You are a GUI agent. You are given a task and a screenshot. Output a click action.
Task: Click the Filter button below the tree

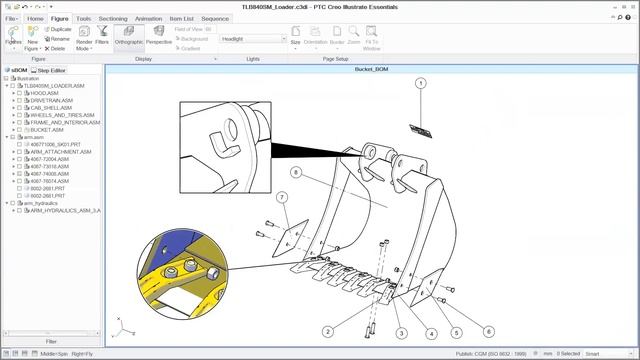coord(51,341)
